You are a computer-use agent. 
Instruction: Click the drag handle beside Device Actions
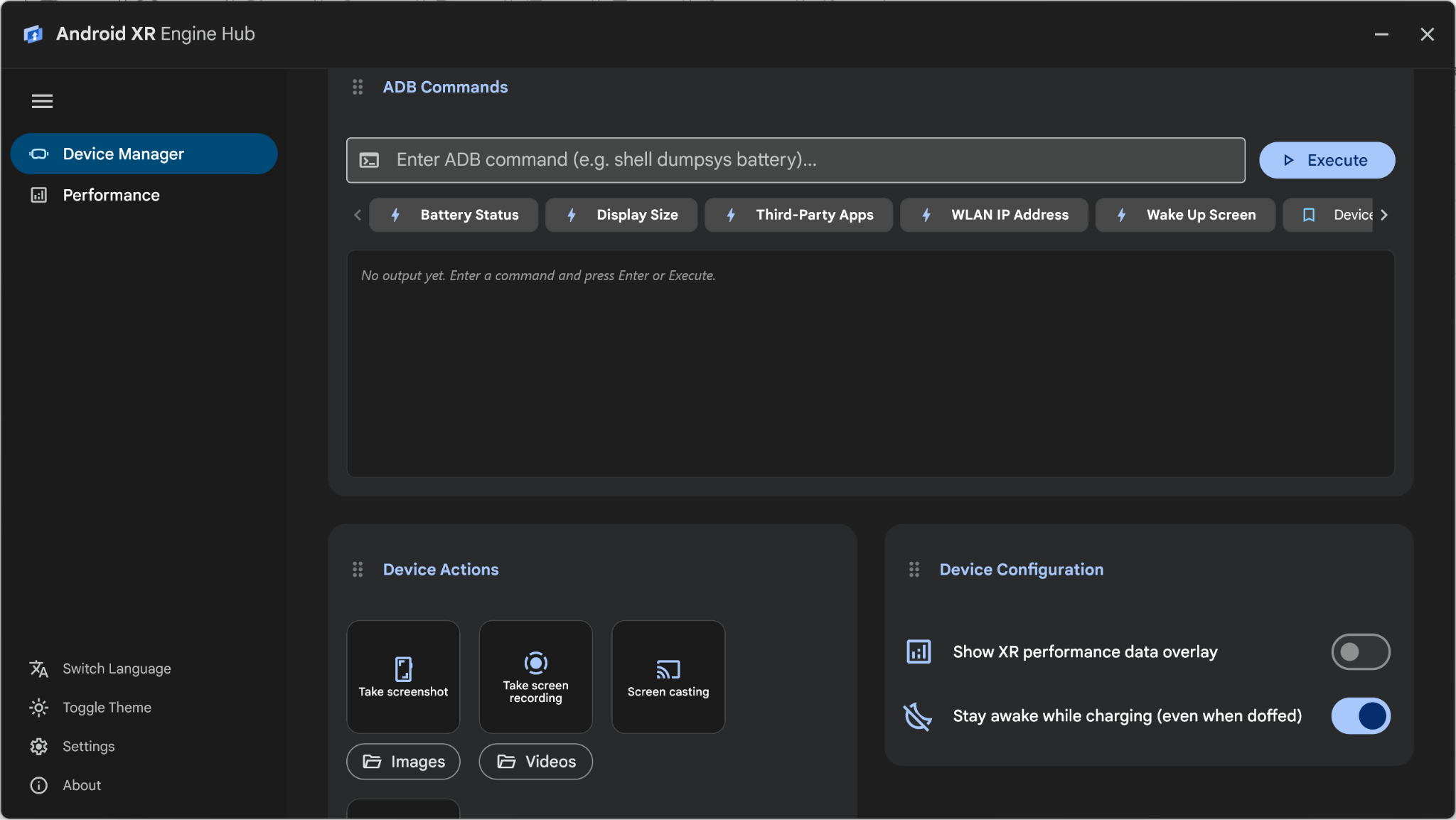(x=358, y=570)
